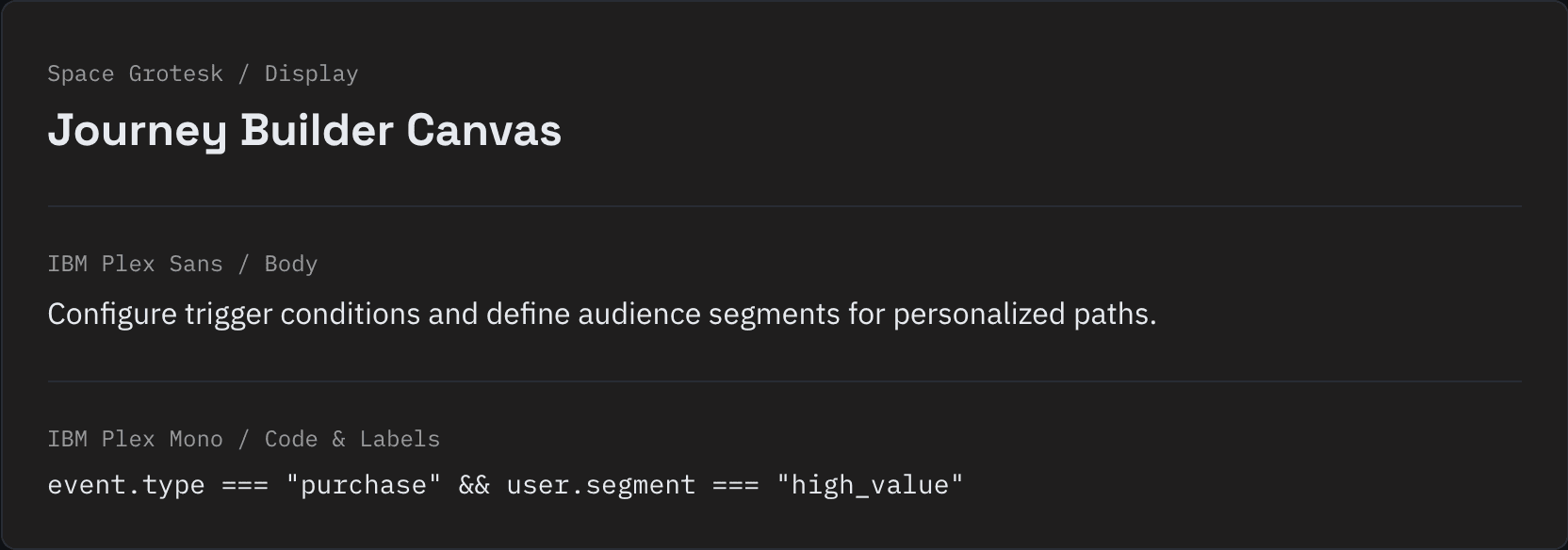Click user.segment in the code snippet
This screenshot has width=1568, height=550.
point(600,485)
